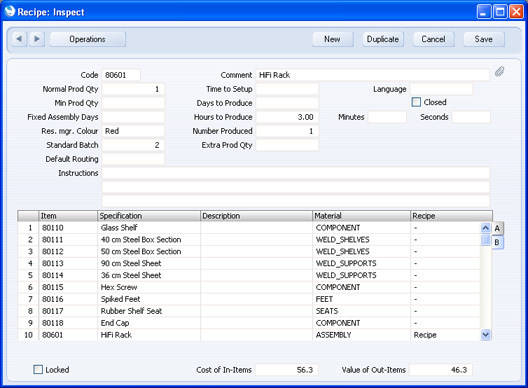Click the Item column header
528x388 pixels.
68,216
